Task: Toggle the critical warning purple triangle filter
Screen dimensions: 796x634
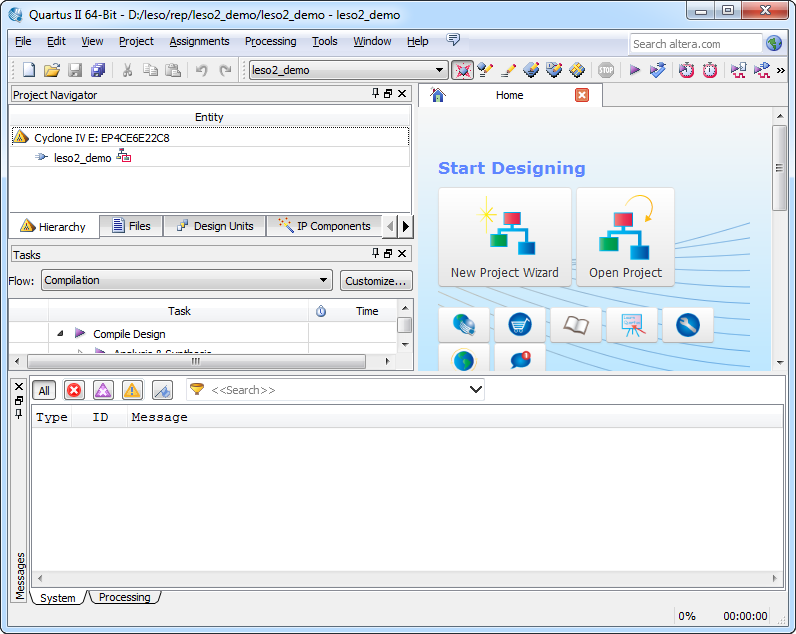Action: coord(103,390)
